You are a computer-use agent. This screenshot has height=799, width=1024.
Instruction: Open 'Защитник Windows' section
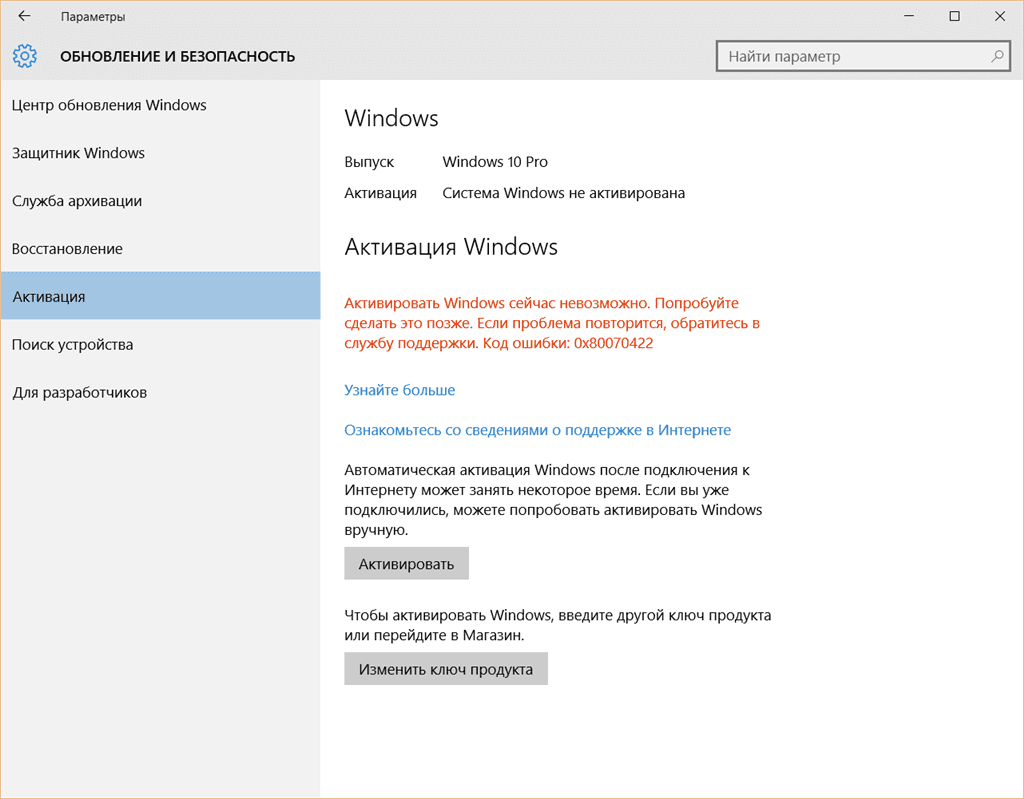[x=160, y=153]
